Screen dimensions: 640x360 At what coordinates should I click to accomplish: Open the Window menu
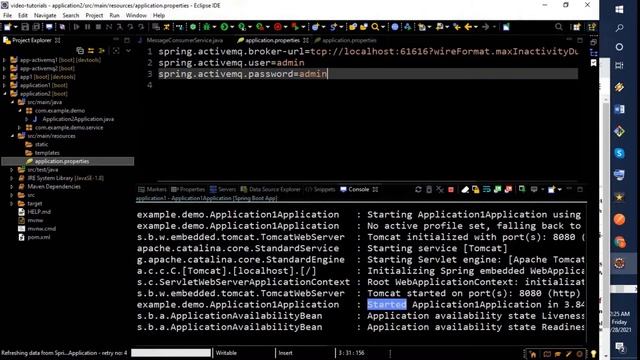[136, 16]
